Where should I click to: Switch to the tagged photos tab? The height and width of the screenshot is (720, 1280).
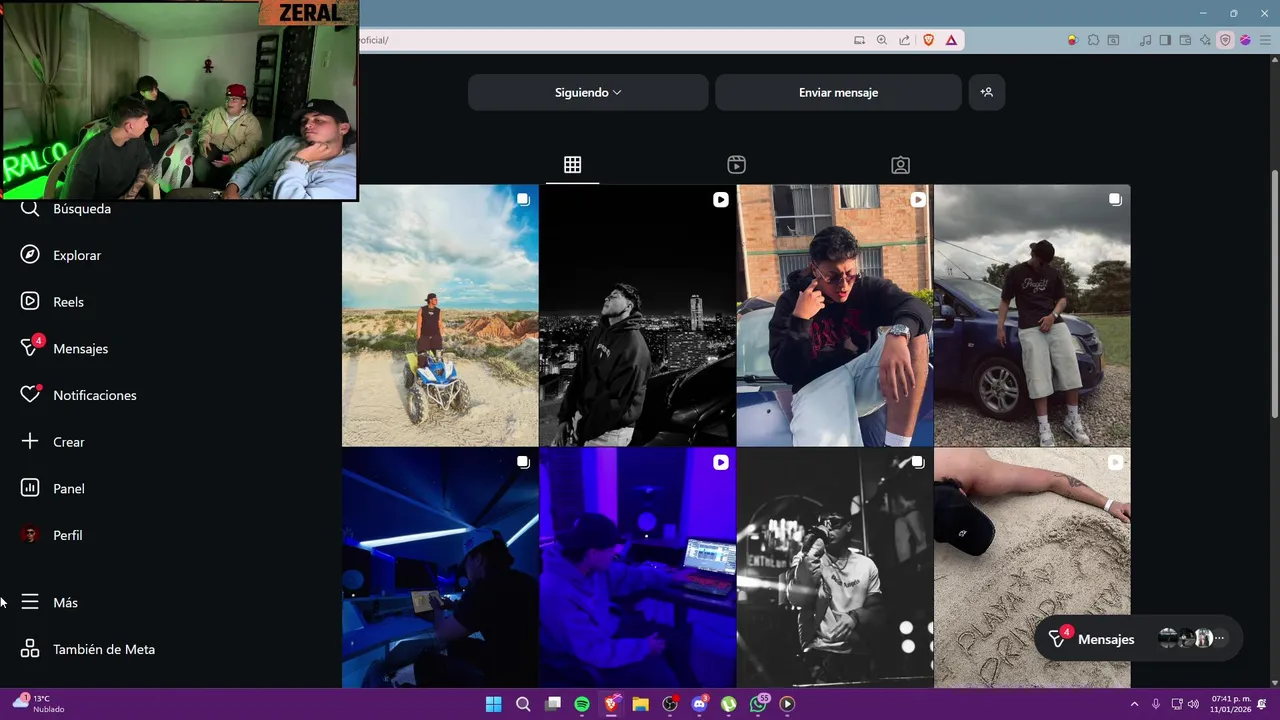click(x=900, y=165)
